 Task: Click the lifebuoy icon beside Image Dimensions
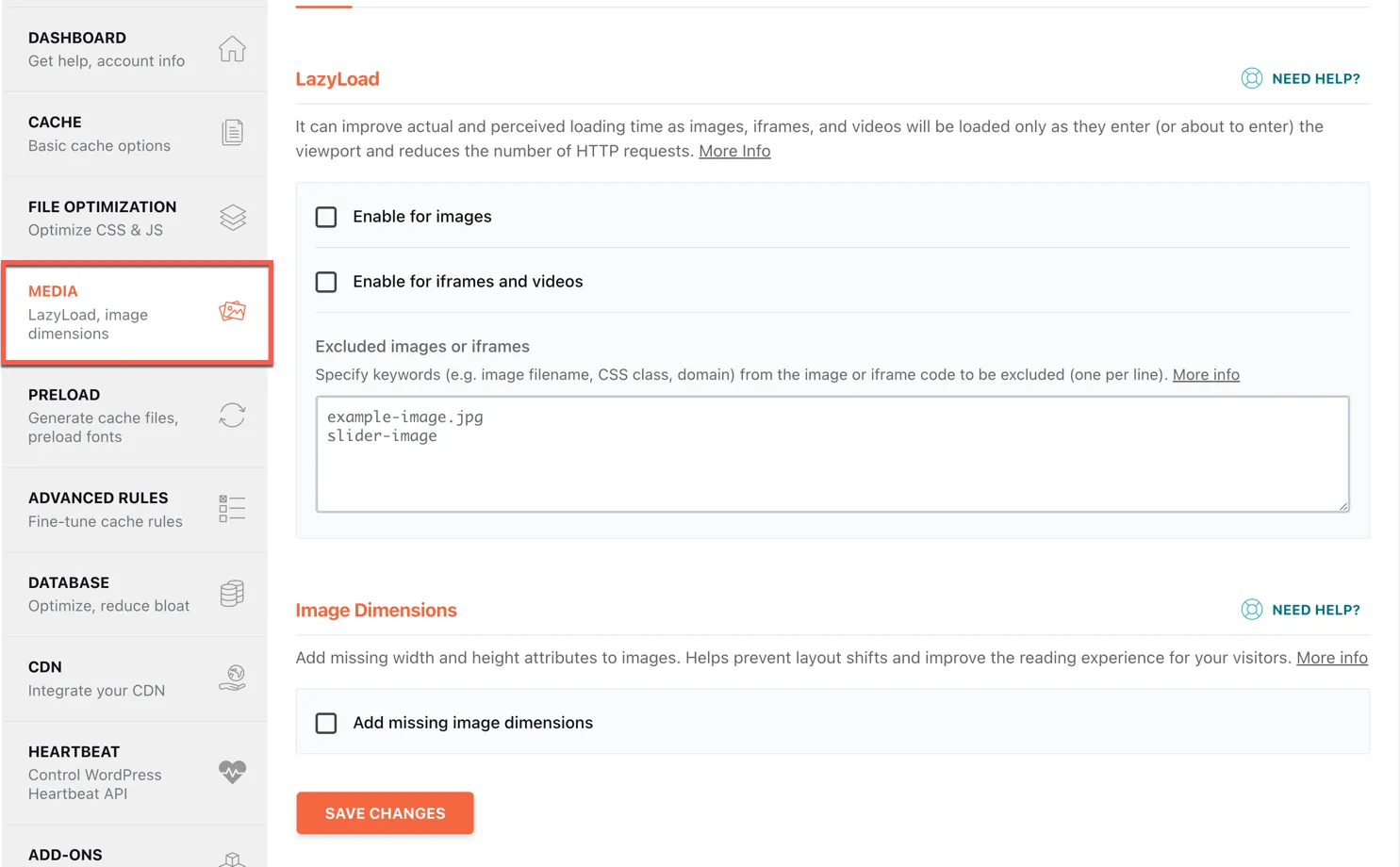point(1252,610)
